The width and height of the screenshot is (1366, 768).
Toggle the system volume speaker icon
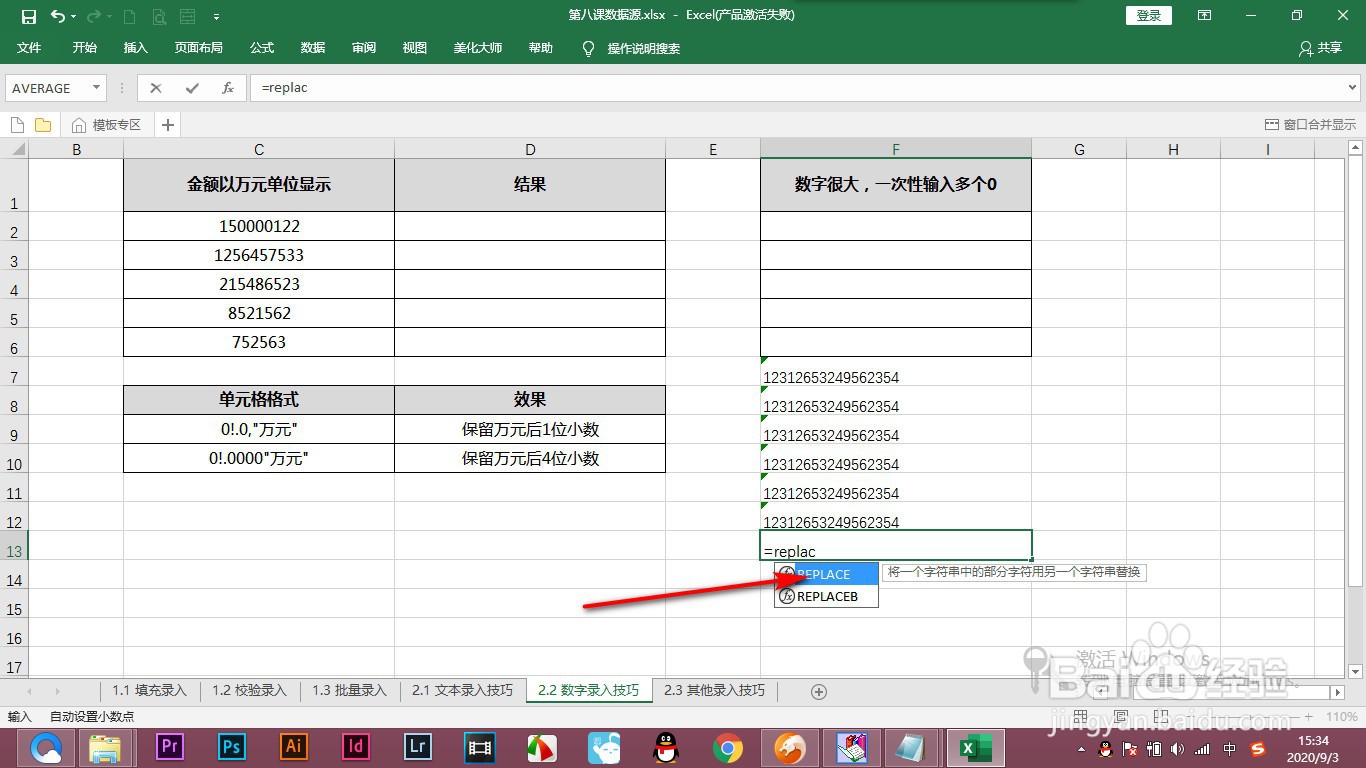1175,748
